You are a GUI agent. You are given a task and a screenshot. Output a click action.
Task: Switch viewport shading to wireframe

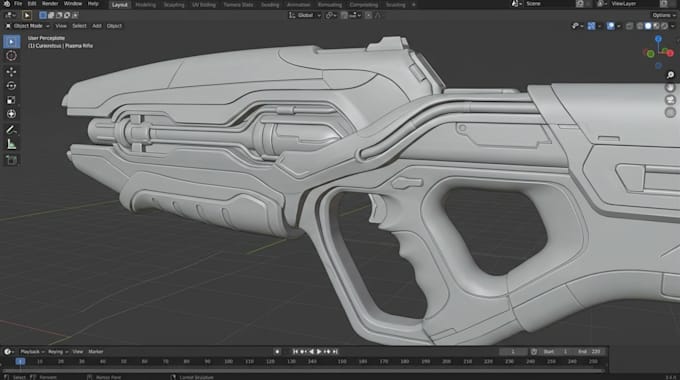coord(640,26)
